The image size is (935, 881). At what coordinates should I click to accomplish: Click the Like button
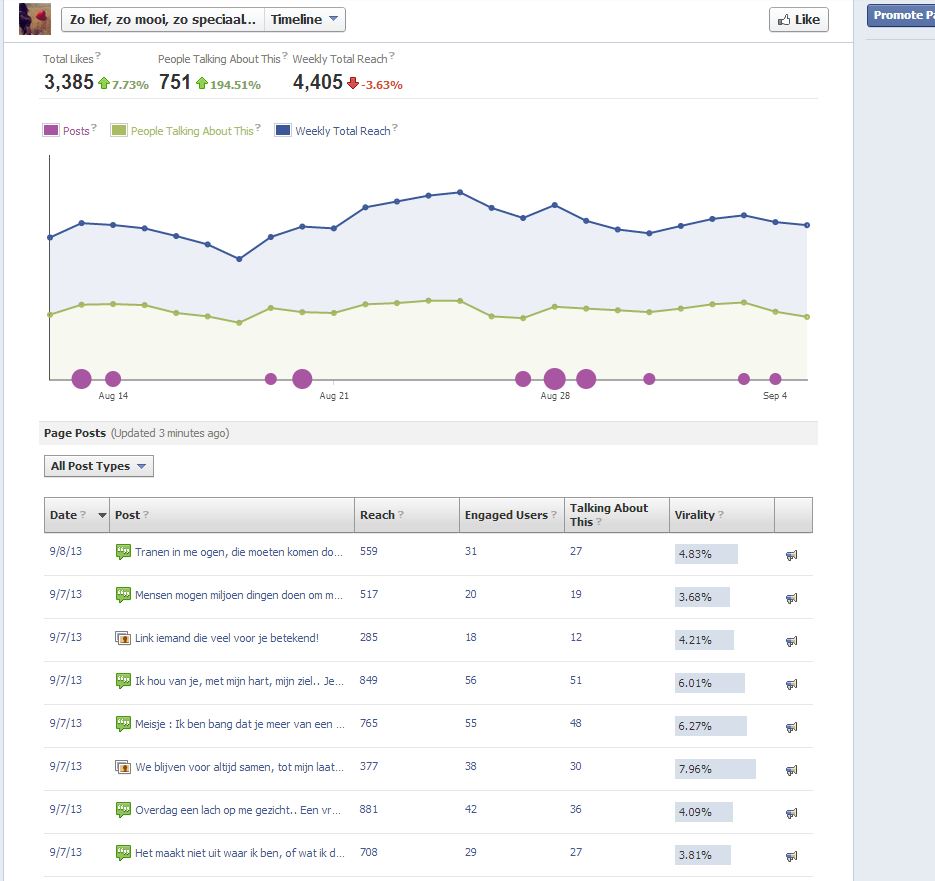798,20
